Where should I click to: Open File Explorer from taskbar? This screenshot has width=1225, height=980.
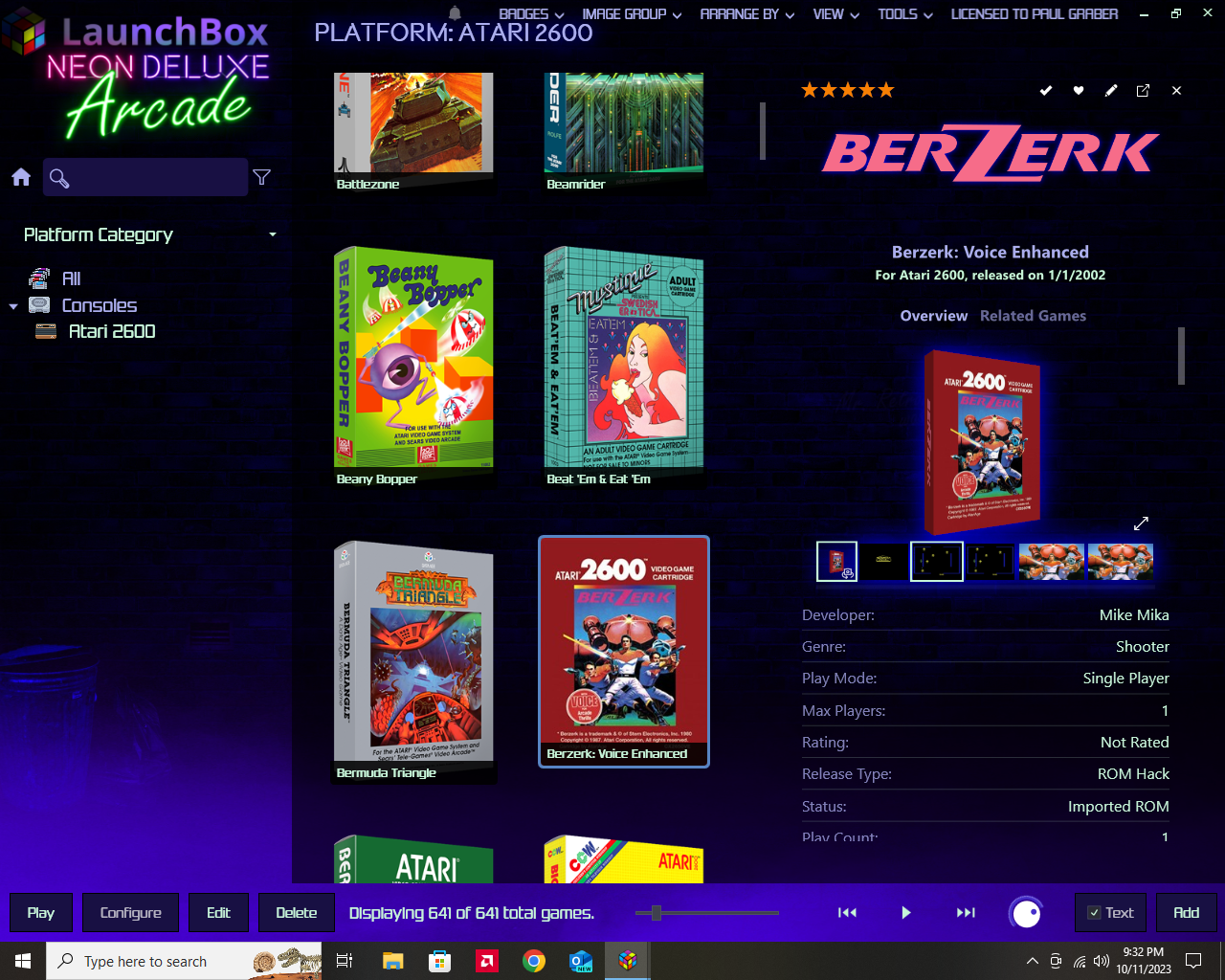pyautogui.click(x=392, y=961)
